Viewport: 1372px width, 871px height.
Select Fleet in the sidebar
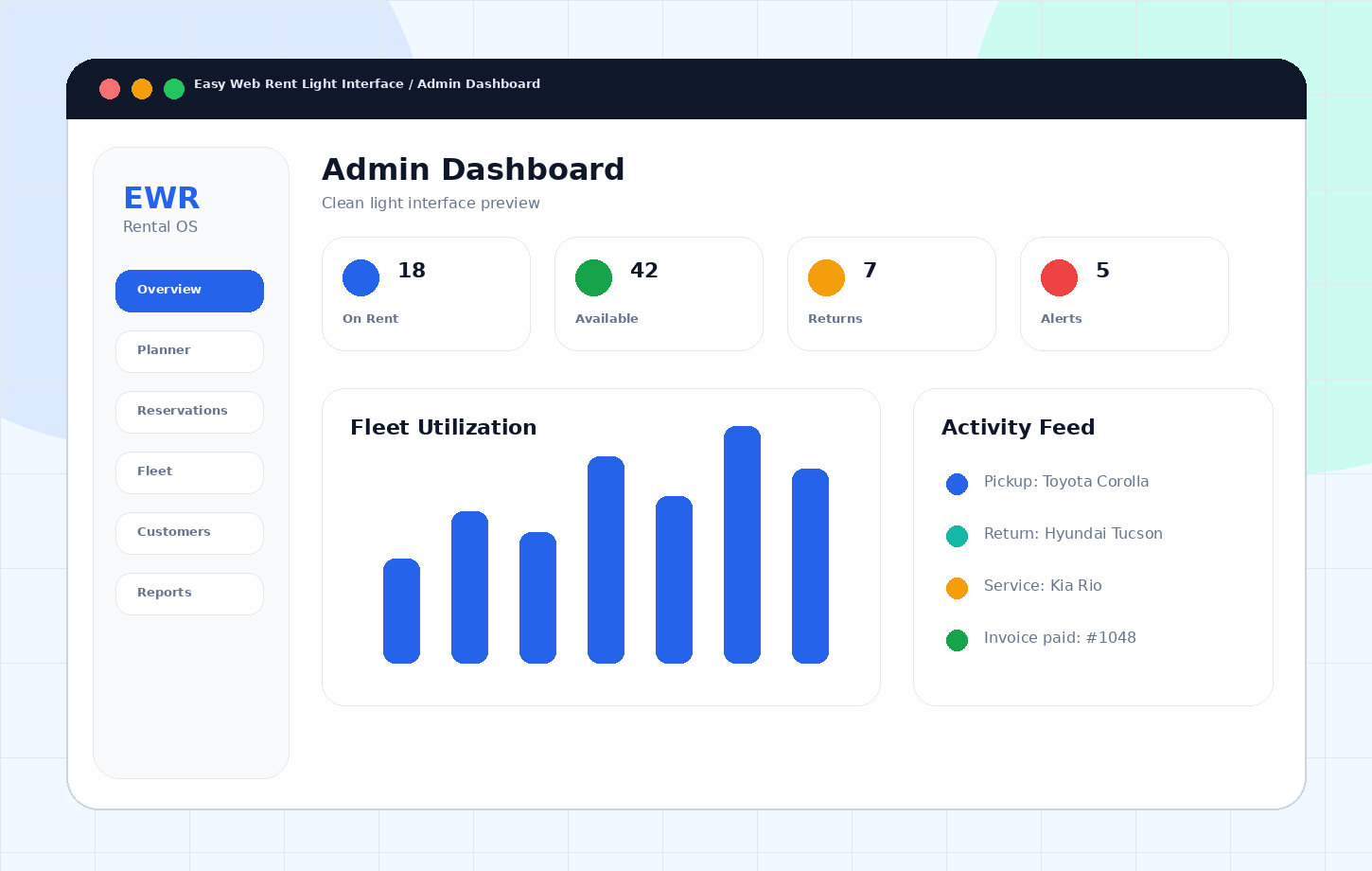click(189, 472)
